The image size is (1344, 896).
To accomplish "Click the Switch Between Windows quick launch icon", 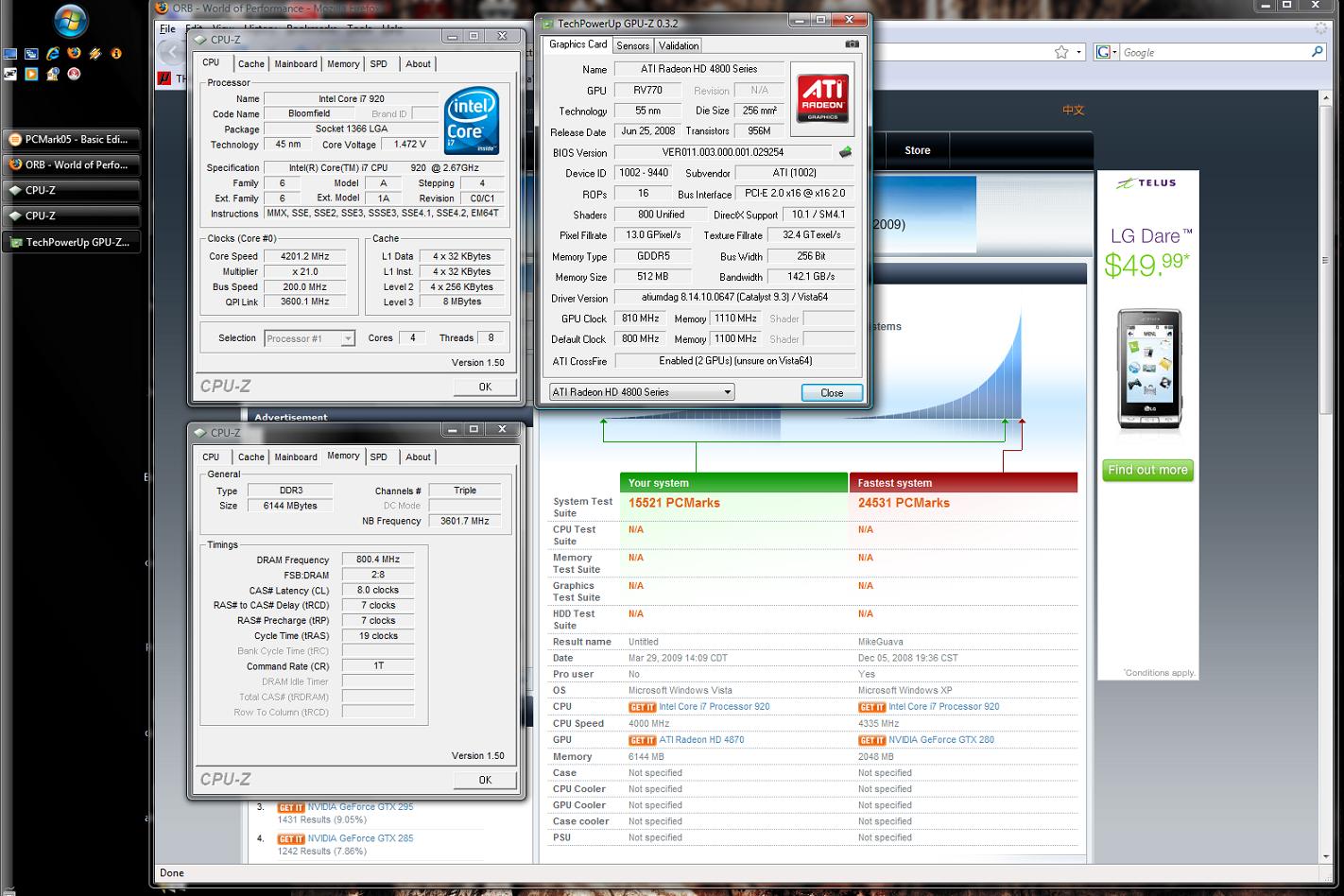I will point(31,54).
